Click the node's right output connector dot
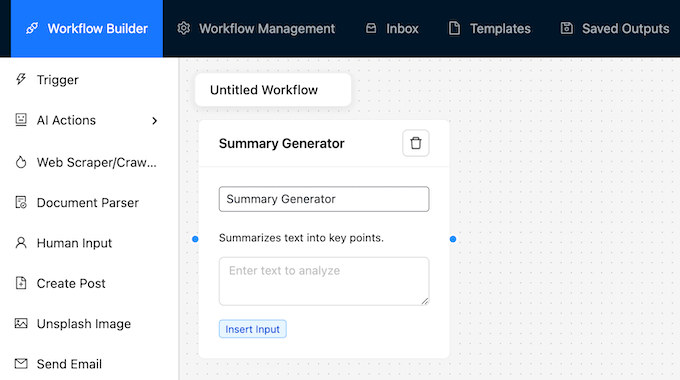This screenshot has height=380, width=680. (x=453, y=239)
